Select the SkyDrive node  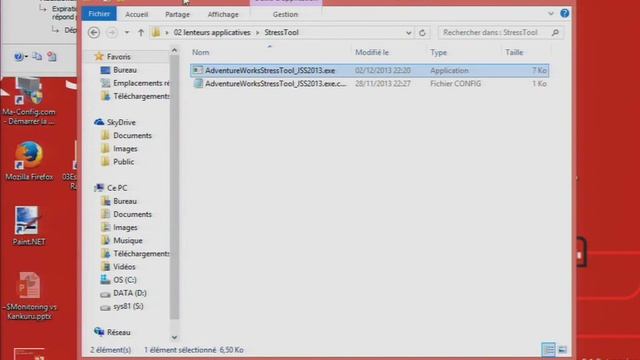[121, 122]
